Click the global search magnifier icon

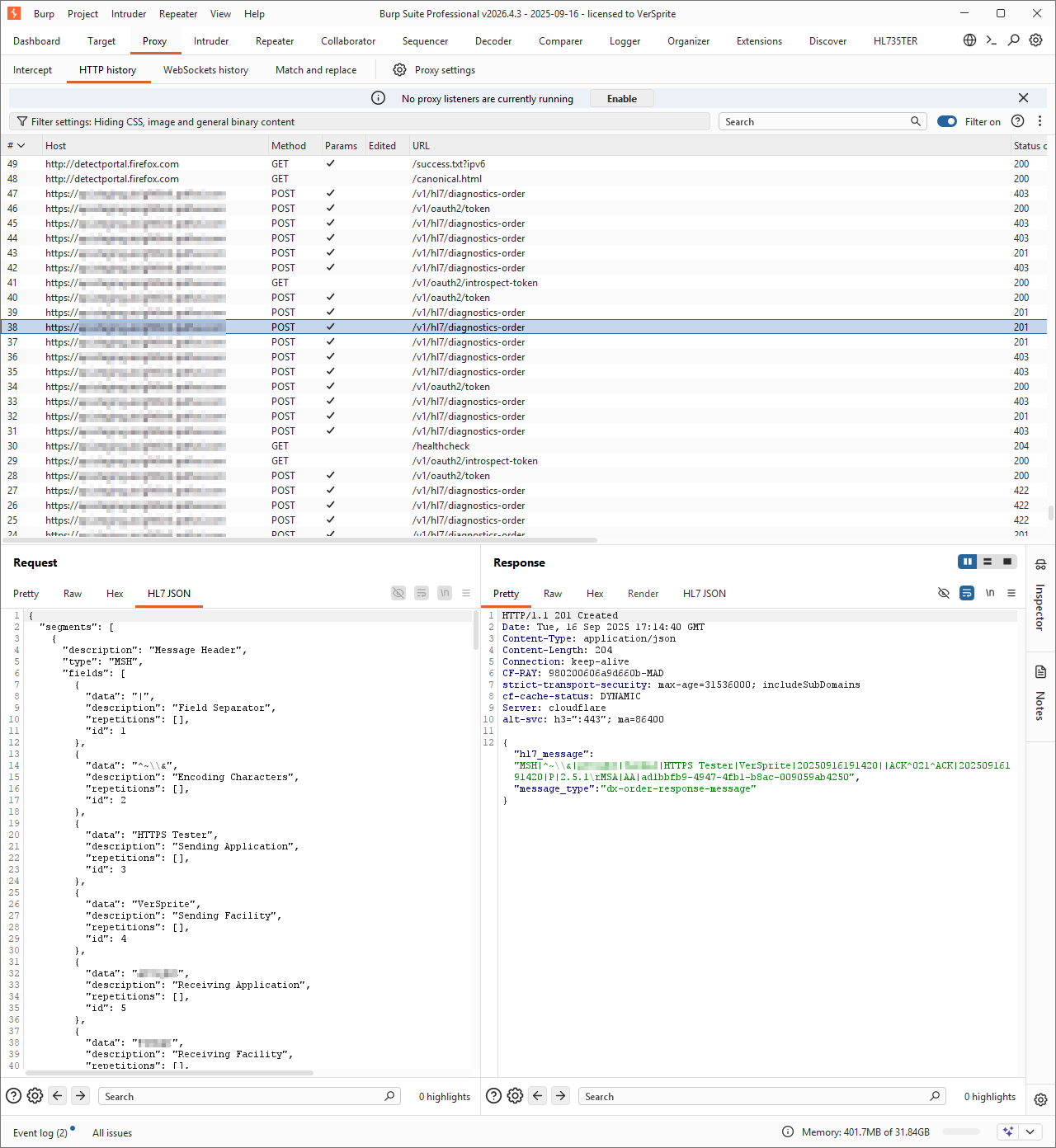1014,40
